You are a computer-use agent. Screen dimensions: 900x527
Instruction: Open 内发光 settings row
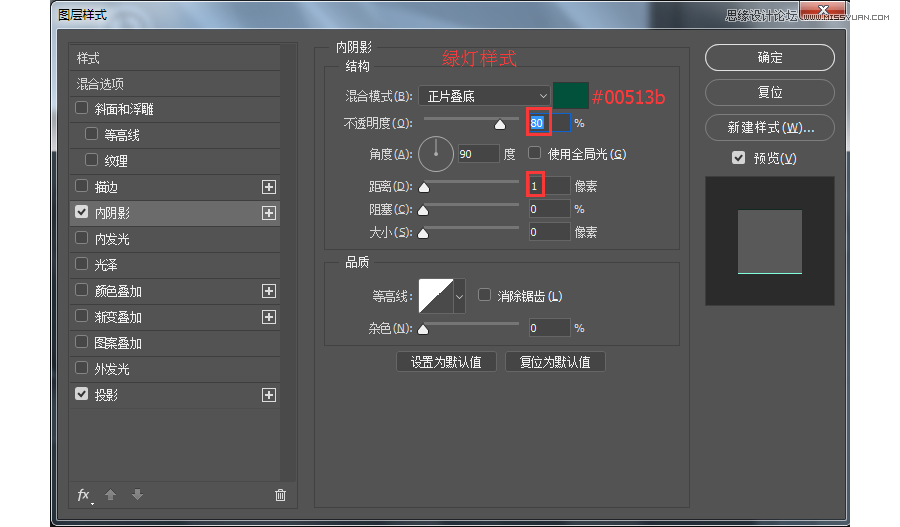click(x=174, y=239)
